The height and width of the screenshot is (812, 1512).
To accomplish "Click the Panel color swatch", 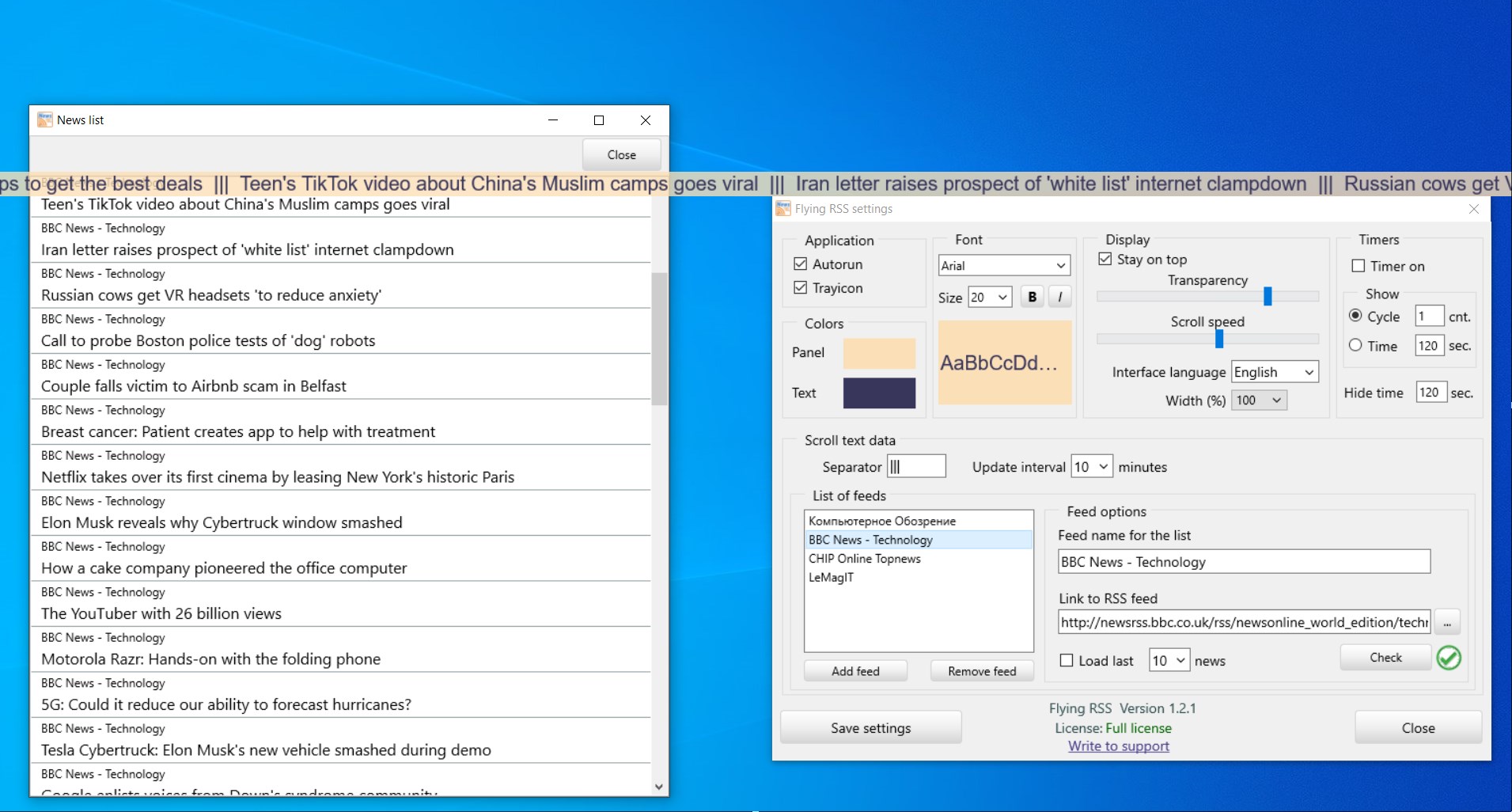I will [x=879, y=353].
